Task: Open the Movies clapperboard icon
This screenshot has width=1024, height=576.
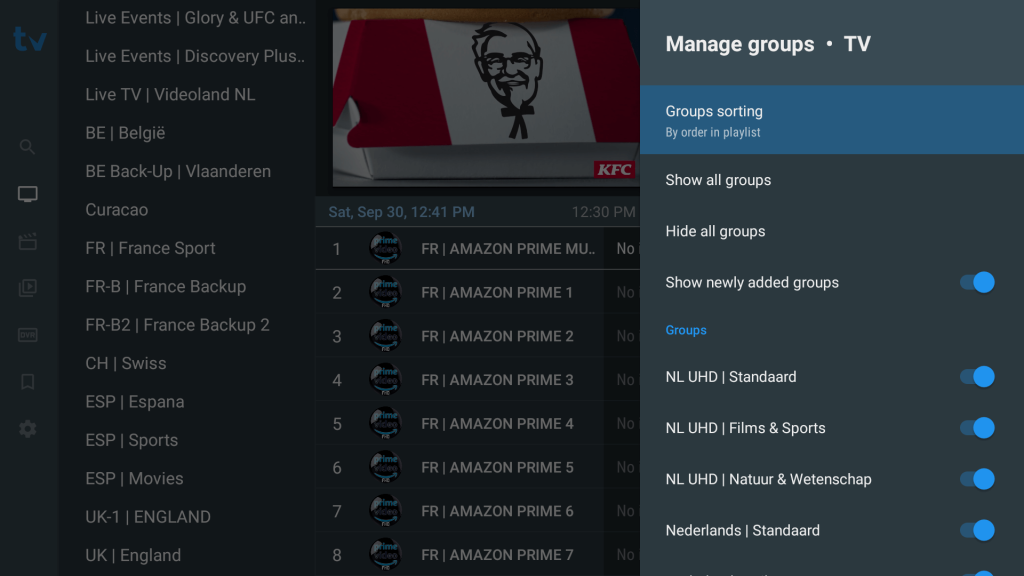Action: tap(28, 241)
